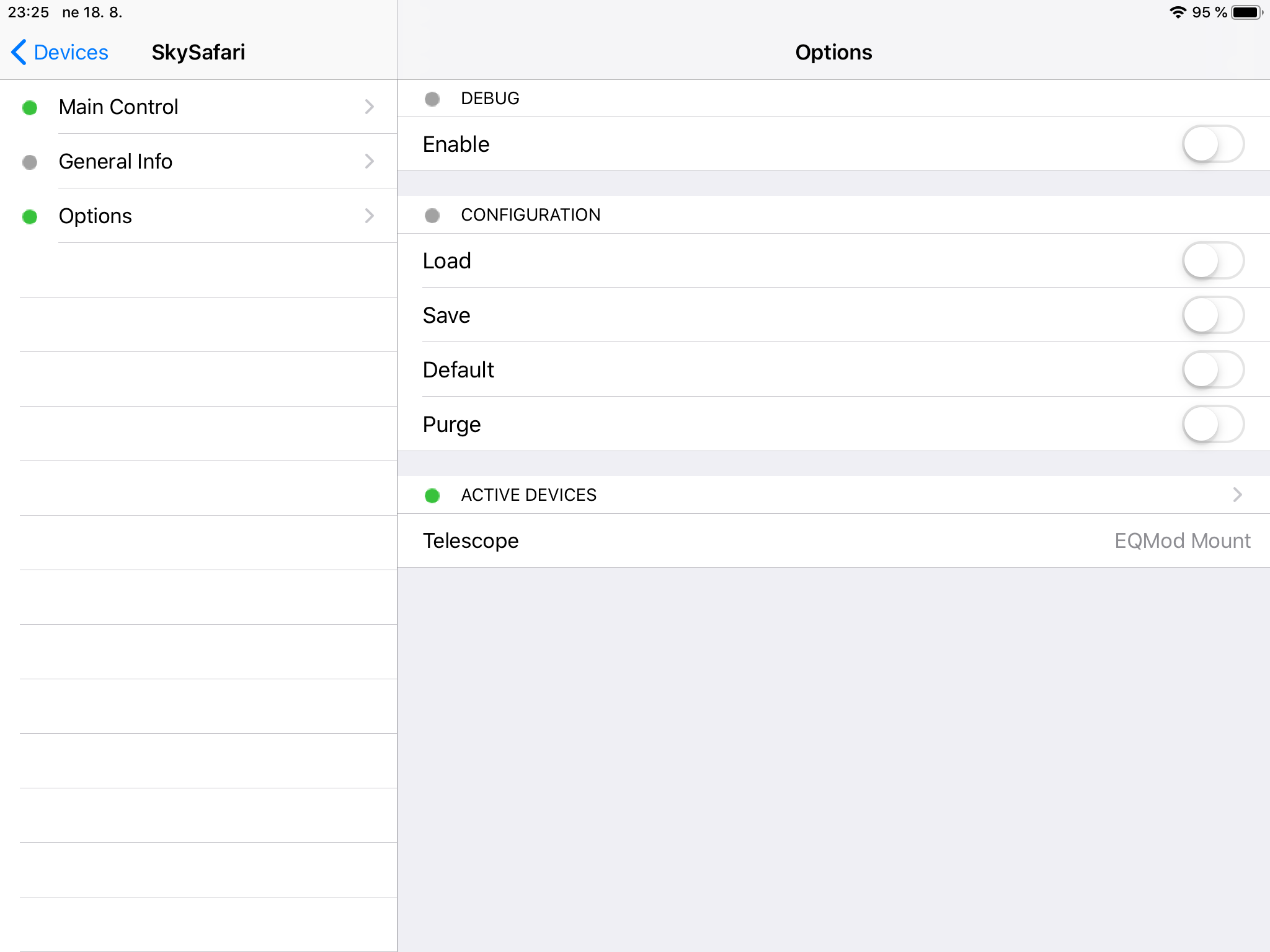Click gray status dot beside General Info
This screenshot has width=1270, height=952.
[x=29, y=162]
